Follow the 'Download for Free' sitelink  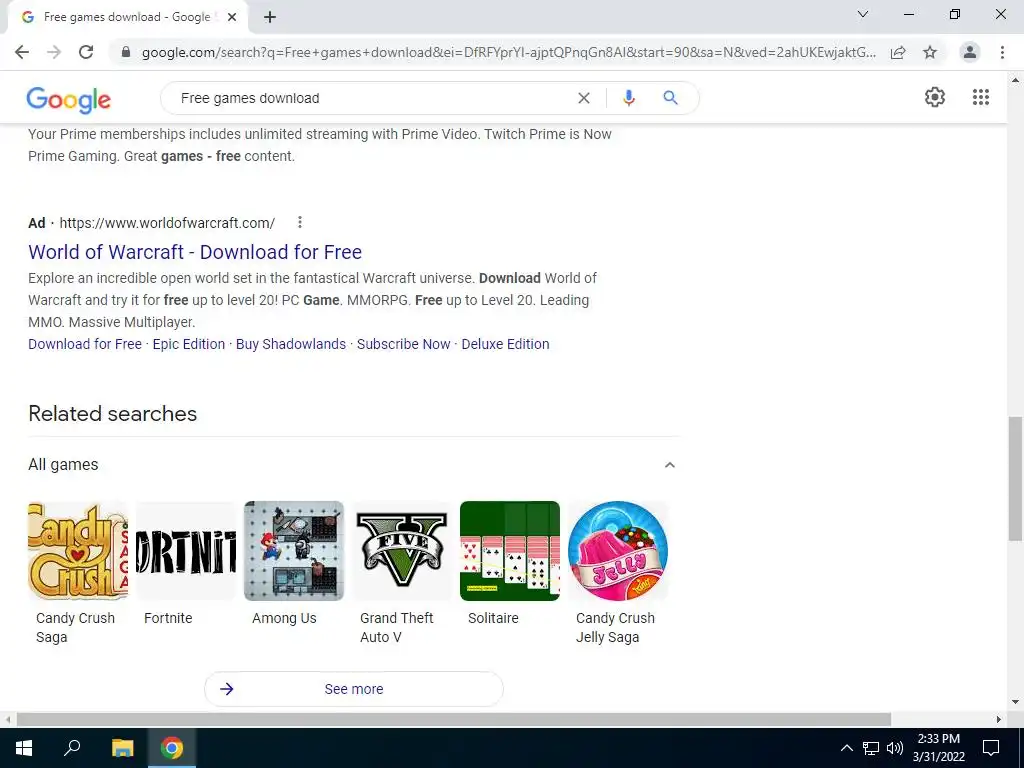coord(85,344)
